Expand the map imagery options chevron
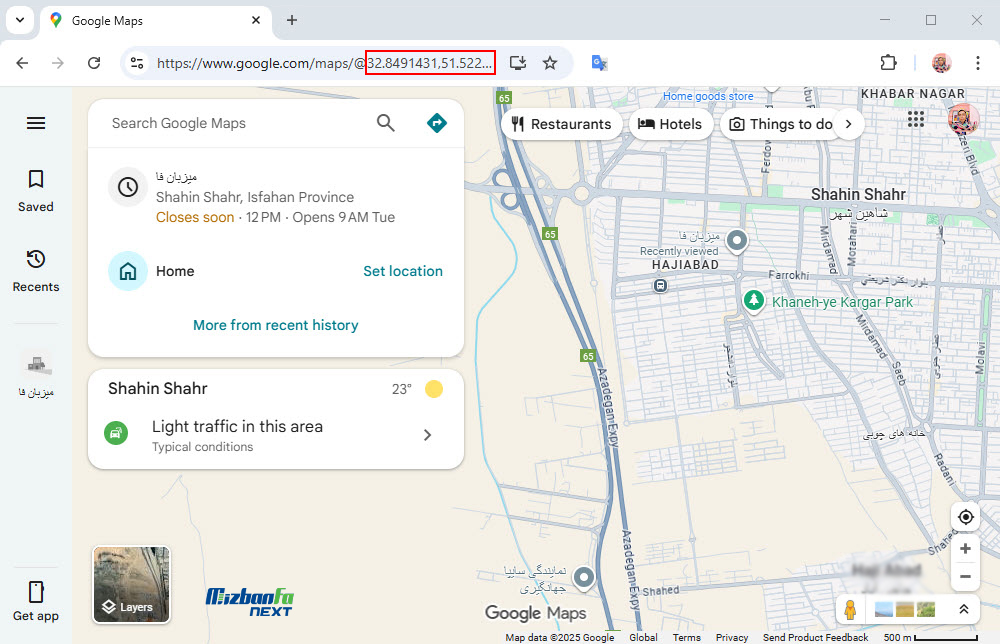 tap(963, 609)
